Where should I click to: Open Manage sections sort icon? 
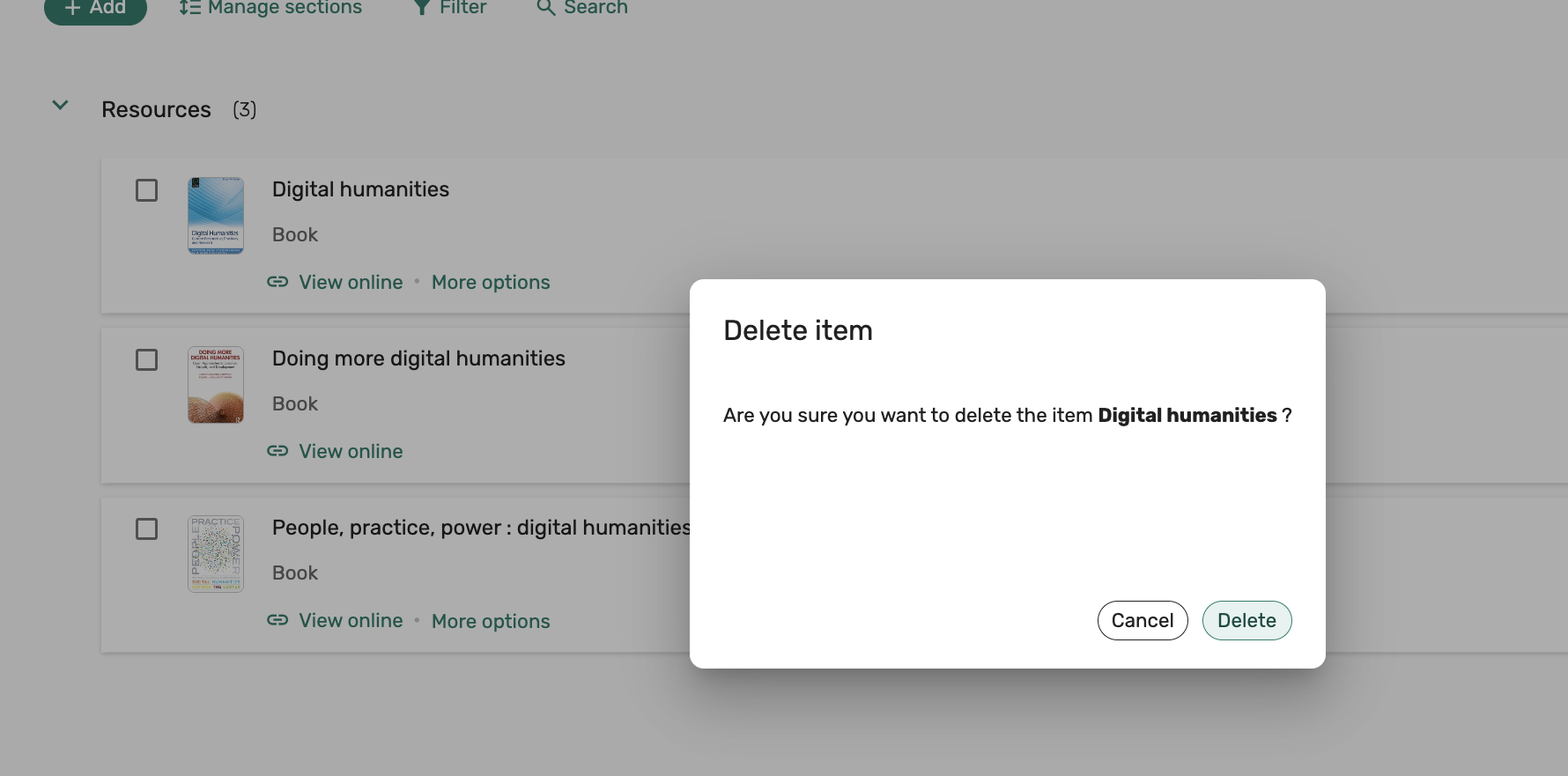(189, 7)
